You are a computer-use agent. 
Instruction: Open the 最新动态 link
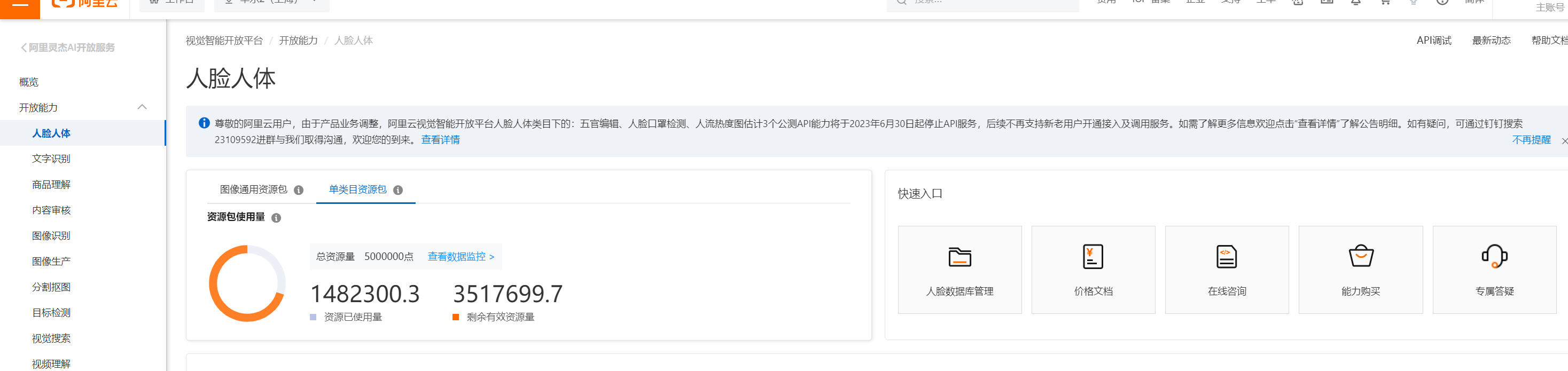click(1491, 41)
